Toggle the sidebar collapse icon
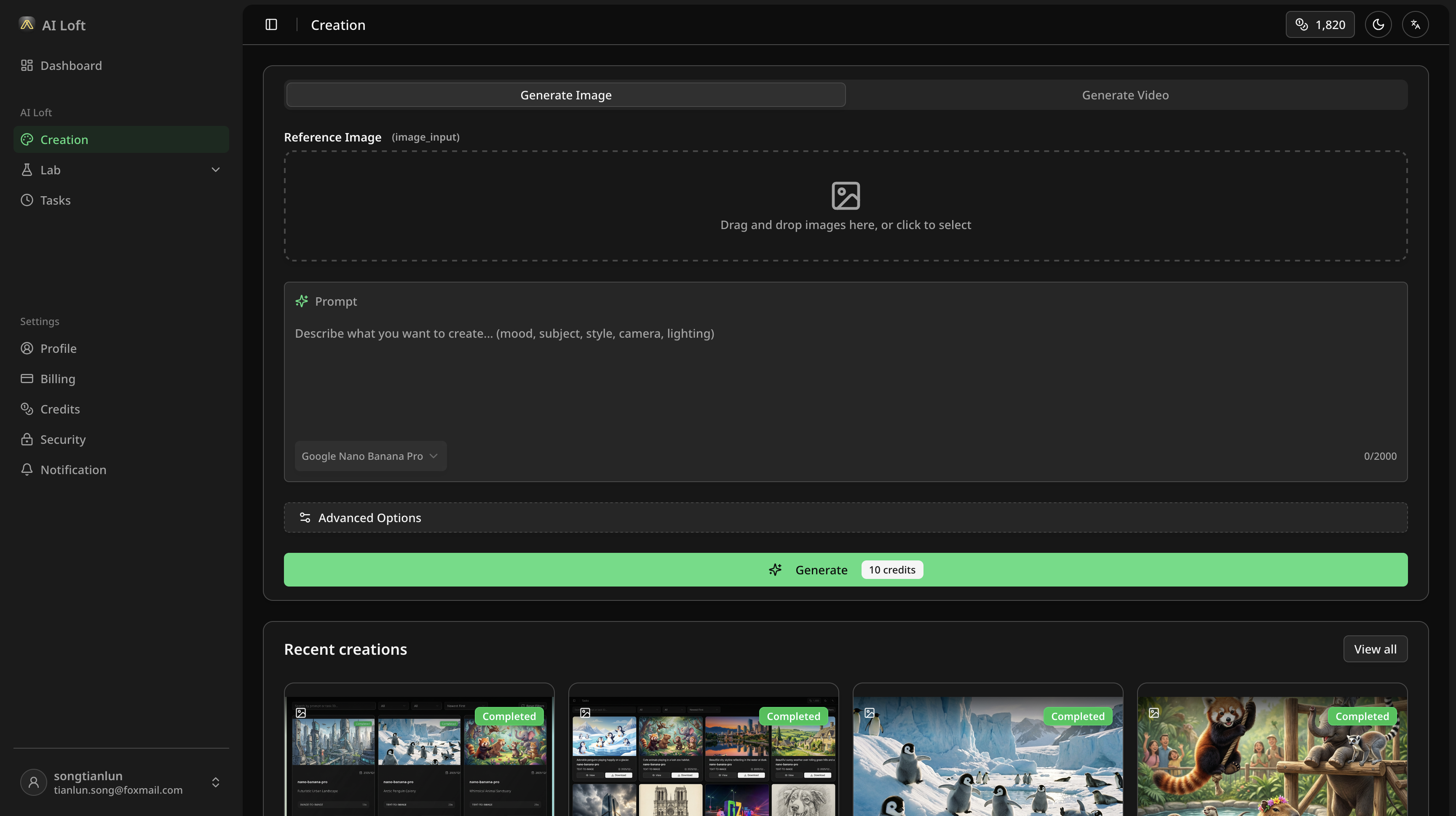1456x816 pixels. point(271,25)
